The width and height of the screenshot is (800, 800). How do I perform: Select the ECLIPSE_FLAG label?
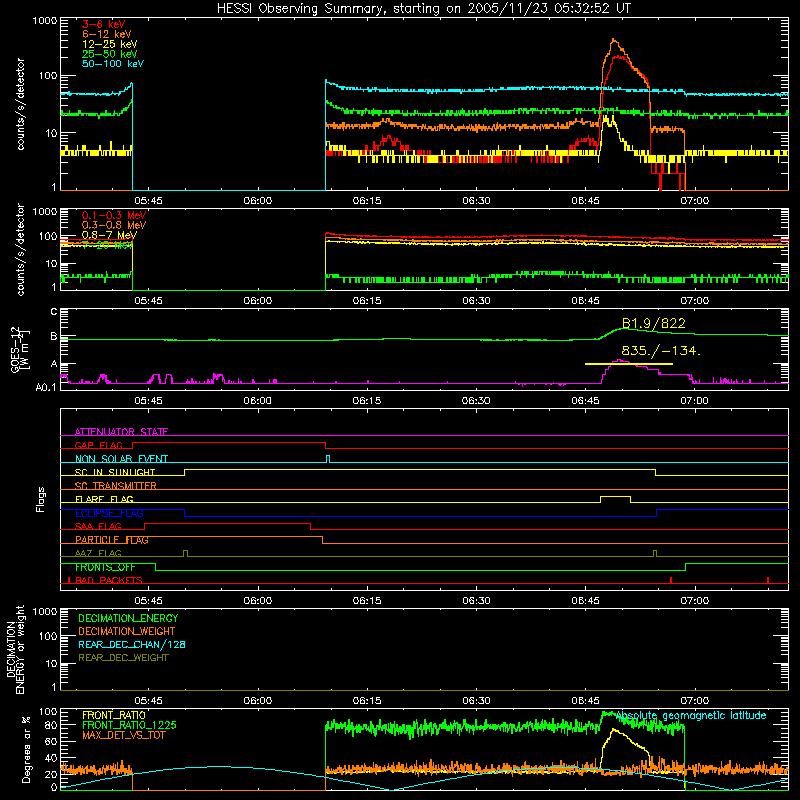pos(109,513)
